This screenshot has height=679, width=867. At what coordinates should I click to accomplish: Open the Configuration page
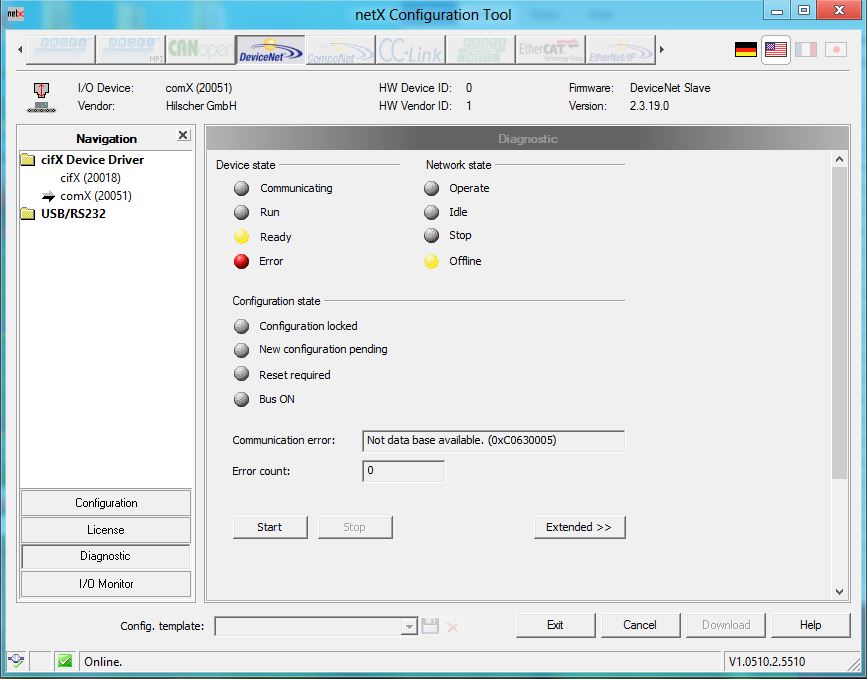pos(106,503)
